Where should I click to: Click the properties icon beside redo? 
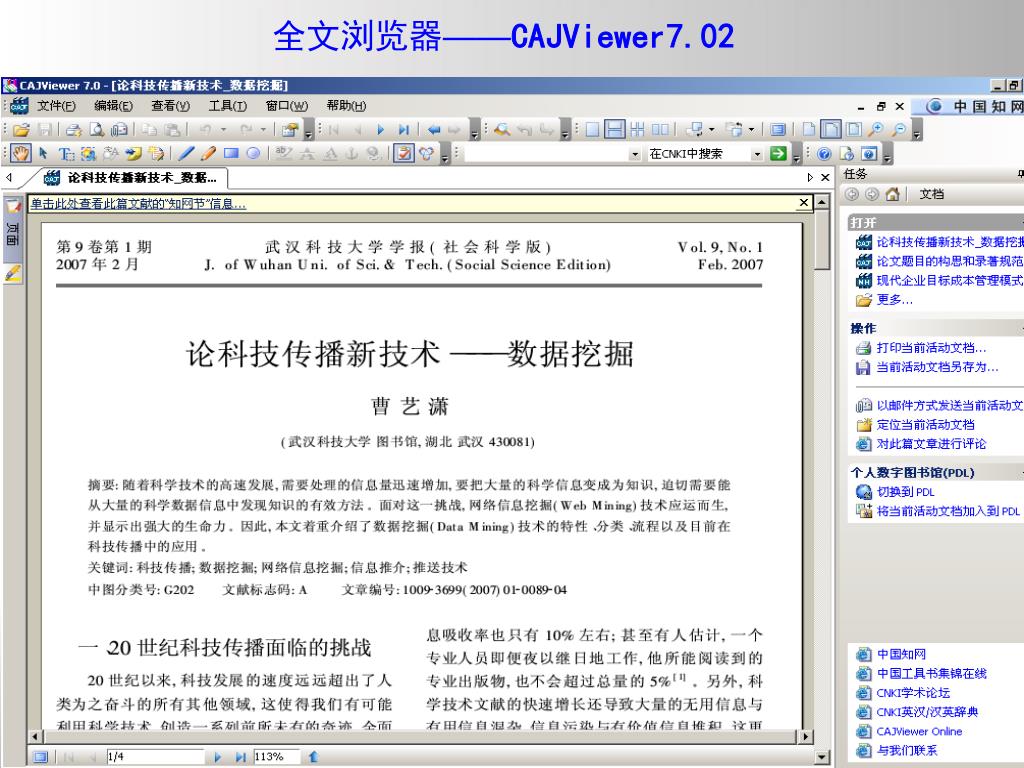coord(290,129)
